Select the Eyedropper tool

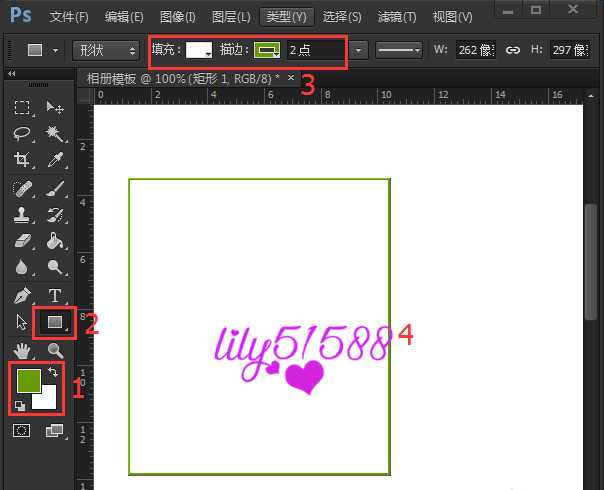point(55,159)
